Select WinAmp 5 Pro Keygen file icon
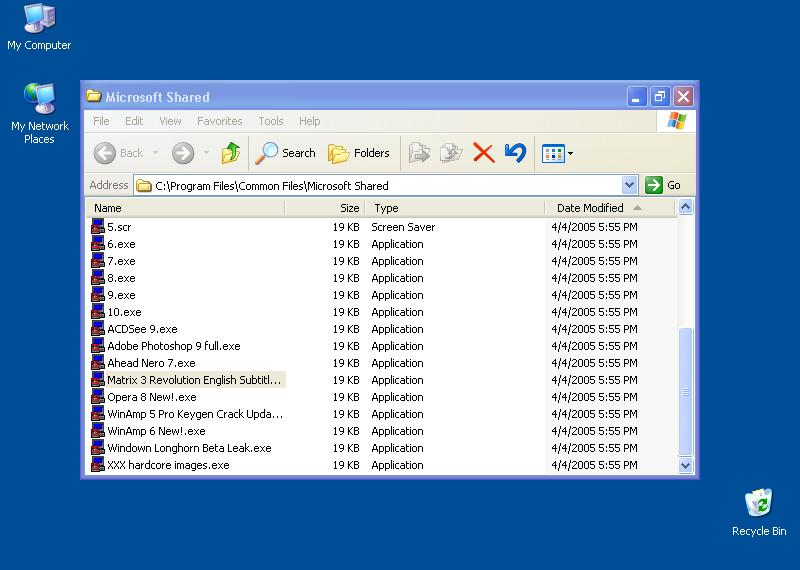This screenshot has height=570, width=800. pyautogui.click(x=98, y=414)
